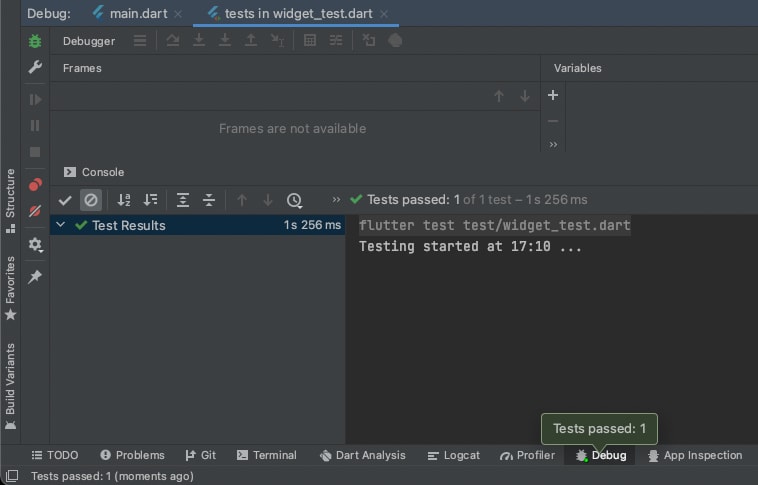Open the Logcat tool window
Image resolution: width=758 pixels, height=485 pixels.
click(453, 456)
